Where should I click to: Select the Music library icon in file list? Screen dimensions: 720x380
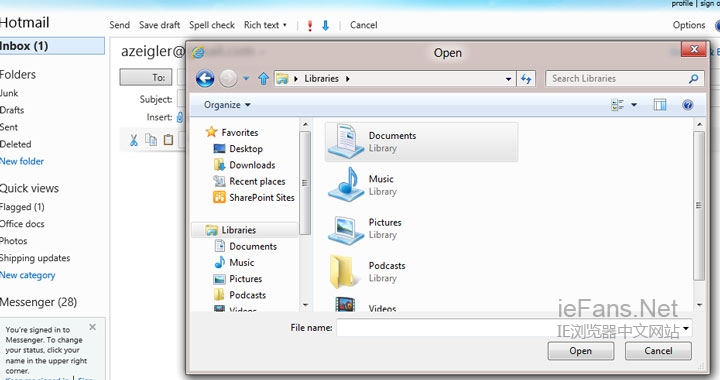[346, 184]
